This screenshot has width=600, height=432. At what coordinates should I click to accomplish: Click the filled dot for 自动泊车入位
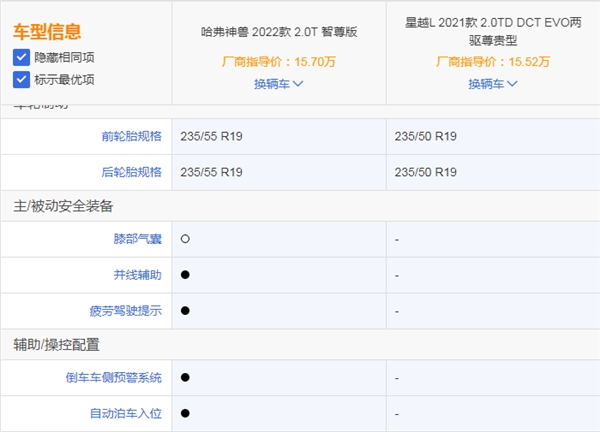186,413
